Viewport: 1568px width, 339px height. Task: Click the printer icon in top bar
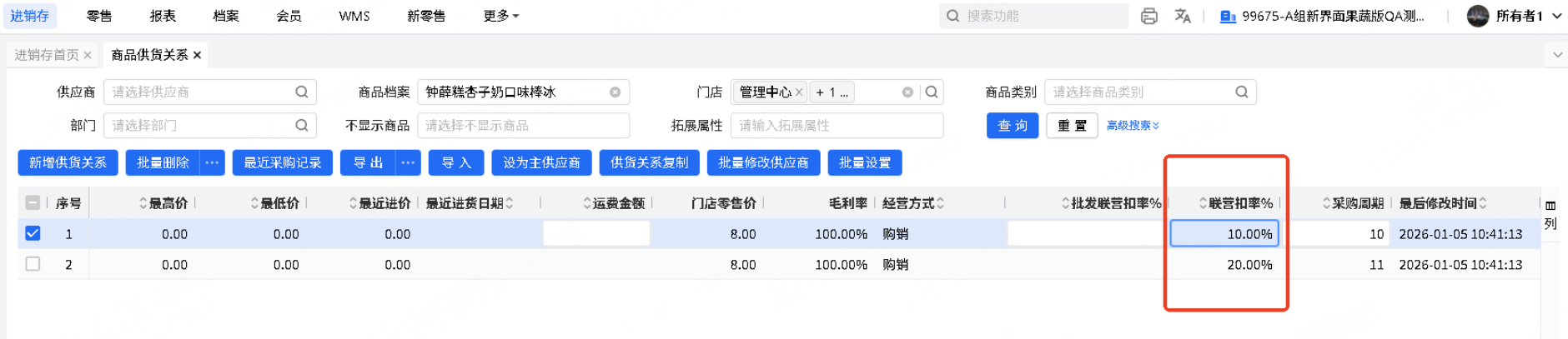point(1148,16)
